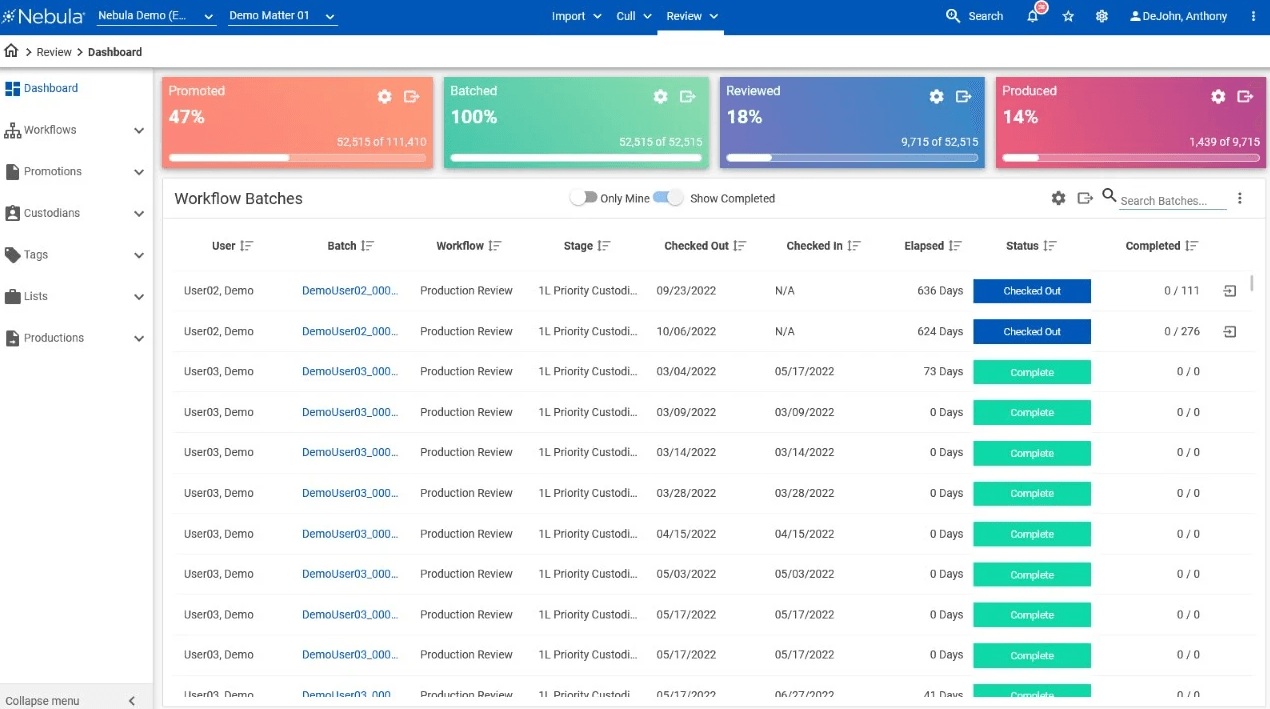Screen dimensions: 1270x709
Task: Click Collapse menu at sidebar bottom
Action: click(x=70, y=701)
